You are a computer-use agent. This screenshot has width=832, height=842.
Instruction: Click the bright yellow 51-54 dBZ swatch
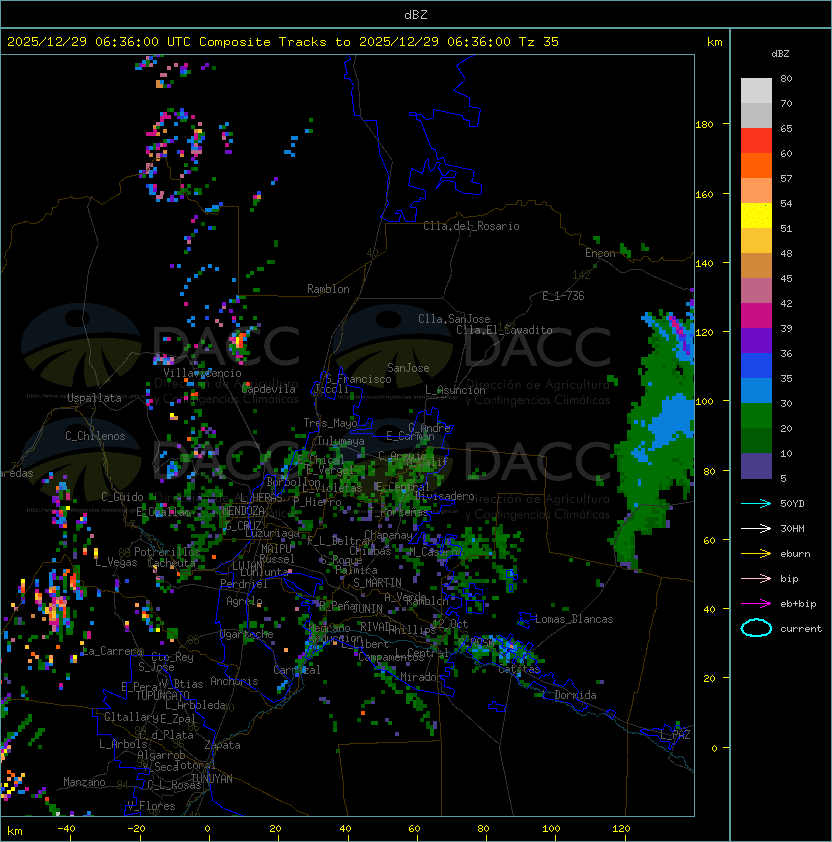point(756,215)
